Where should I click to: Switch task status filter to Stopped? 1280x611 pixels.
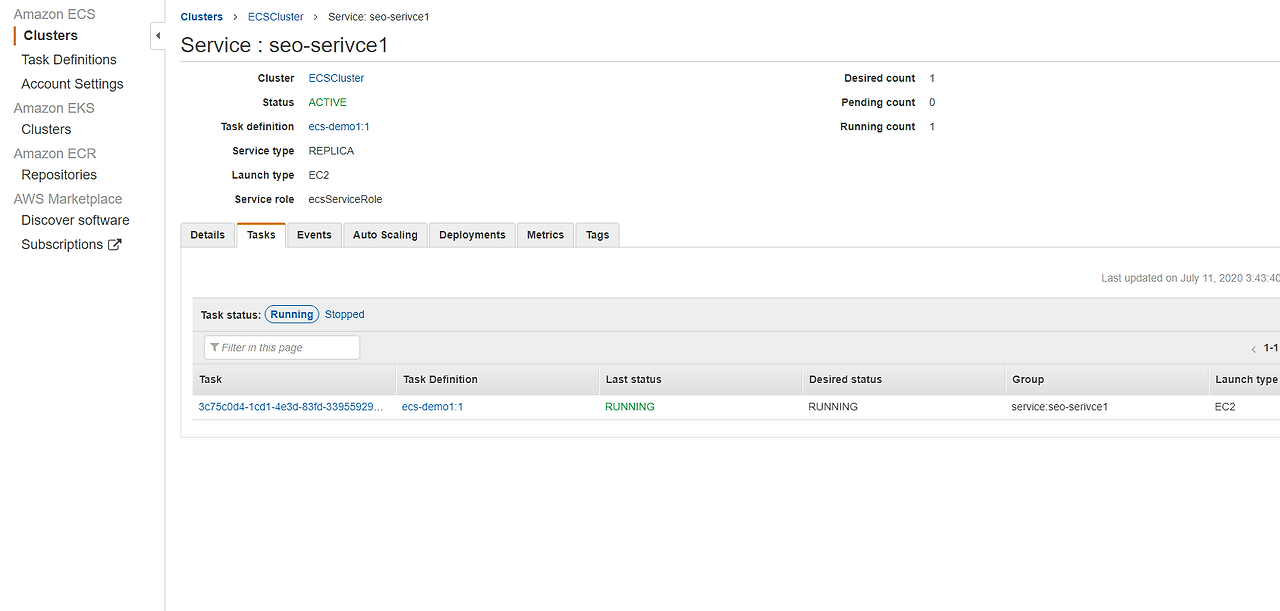coord(344,314)
